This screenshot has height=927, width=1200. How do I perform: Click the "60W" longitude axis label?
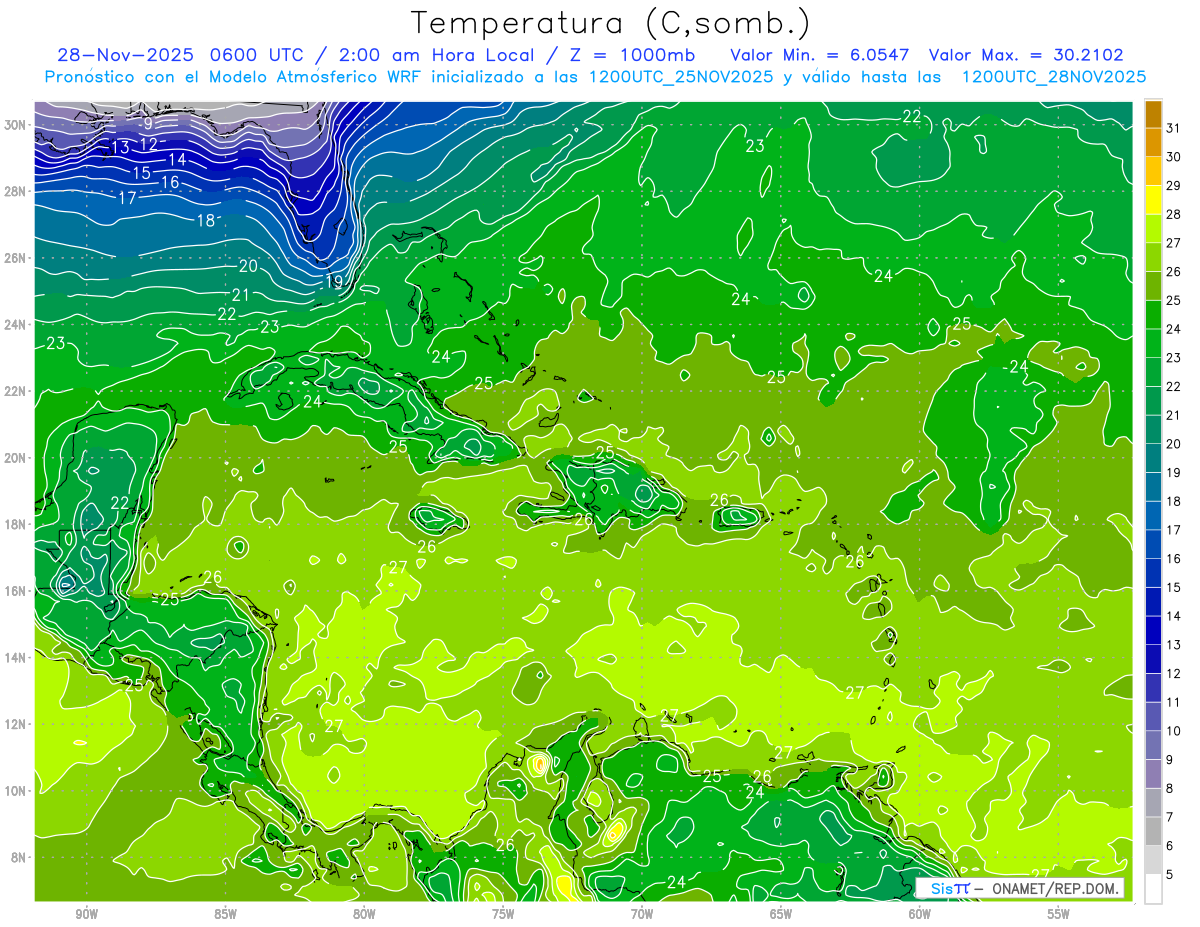920,915
